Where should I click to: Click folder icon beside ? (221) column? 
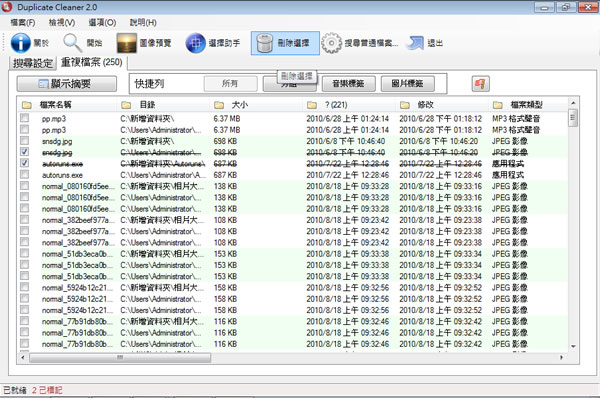click(312, 105)
